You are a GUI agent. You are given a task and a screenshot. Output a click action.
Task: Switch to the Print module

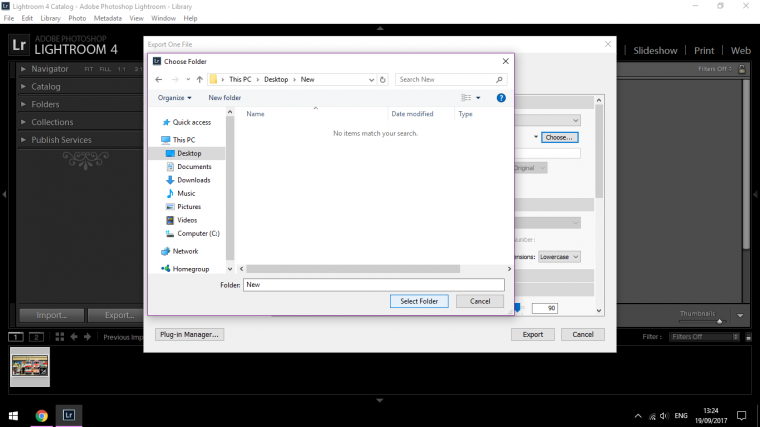click(x=704, y=50)
